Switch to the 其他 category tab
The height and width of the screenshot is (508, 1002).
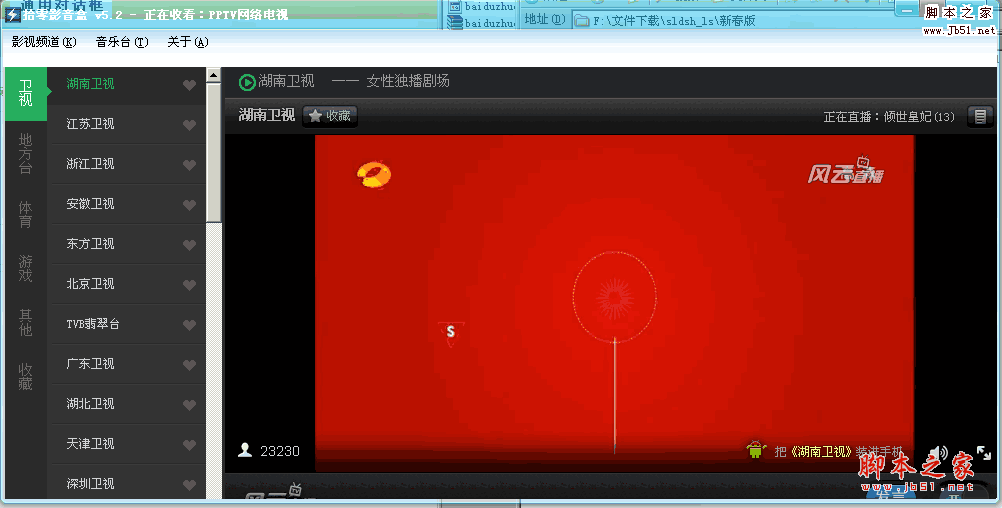click(26, 323)
